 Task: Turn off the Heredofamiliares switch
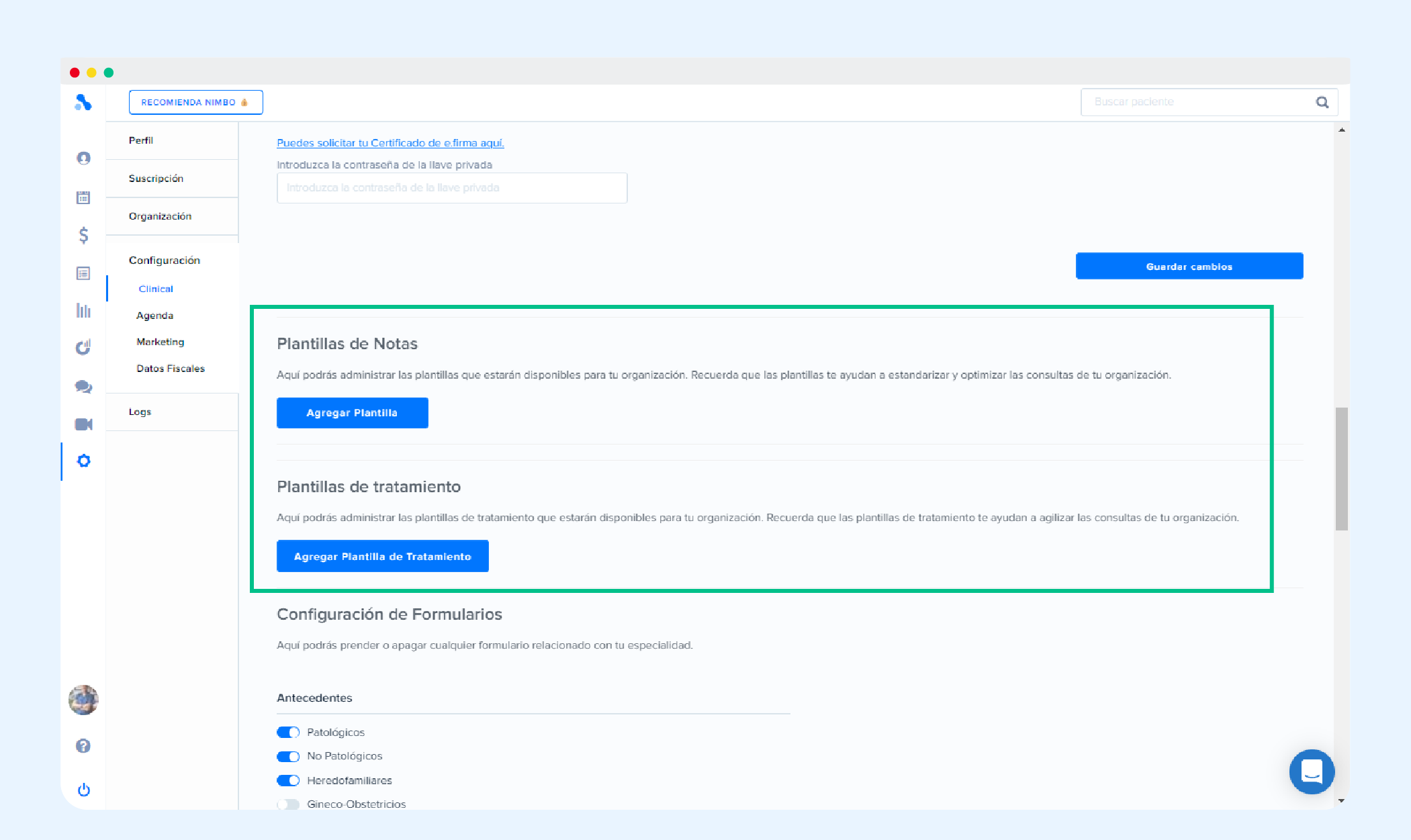click(x=287, y=780)
